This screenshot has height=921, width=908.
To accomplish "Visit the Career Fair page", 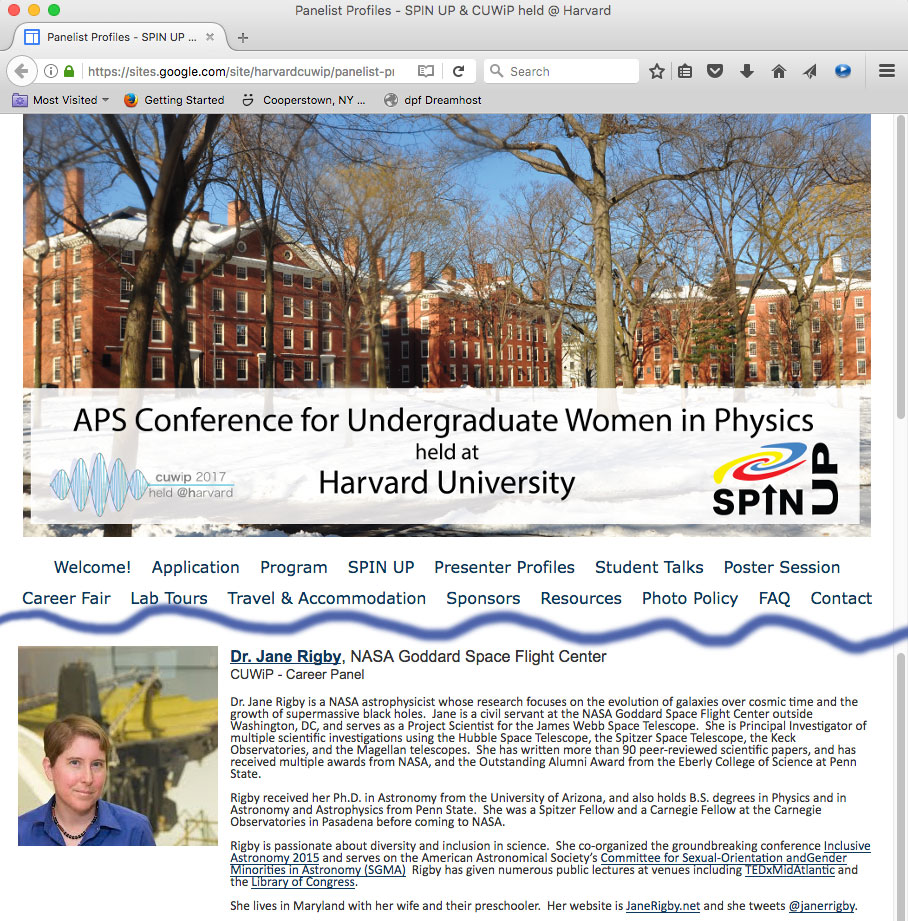I will (66, 599).
